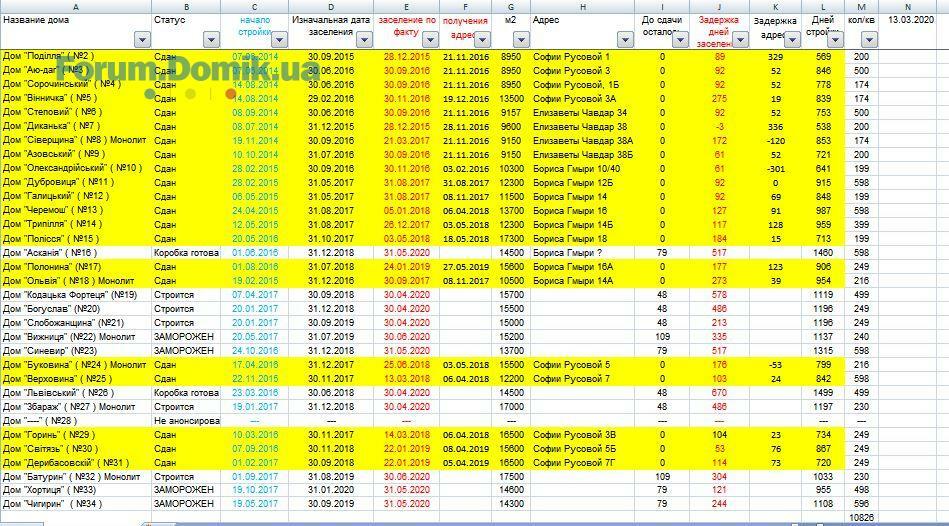Select cell Дом "Богуслав" (№20)

click(x=76, y=309)
